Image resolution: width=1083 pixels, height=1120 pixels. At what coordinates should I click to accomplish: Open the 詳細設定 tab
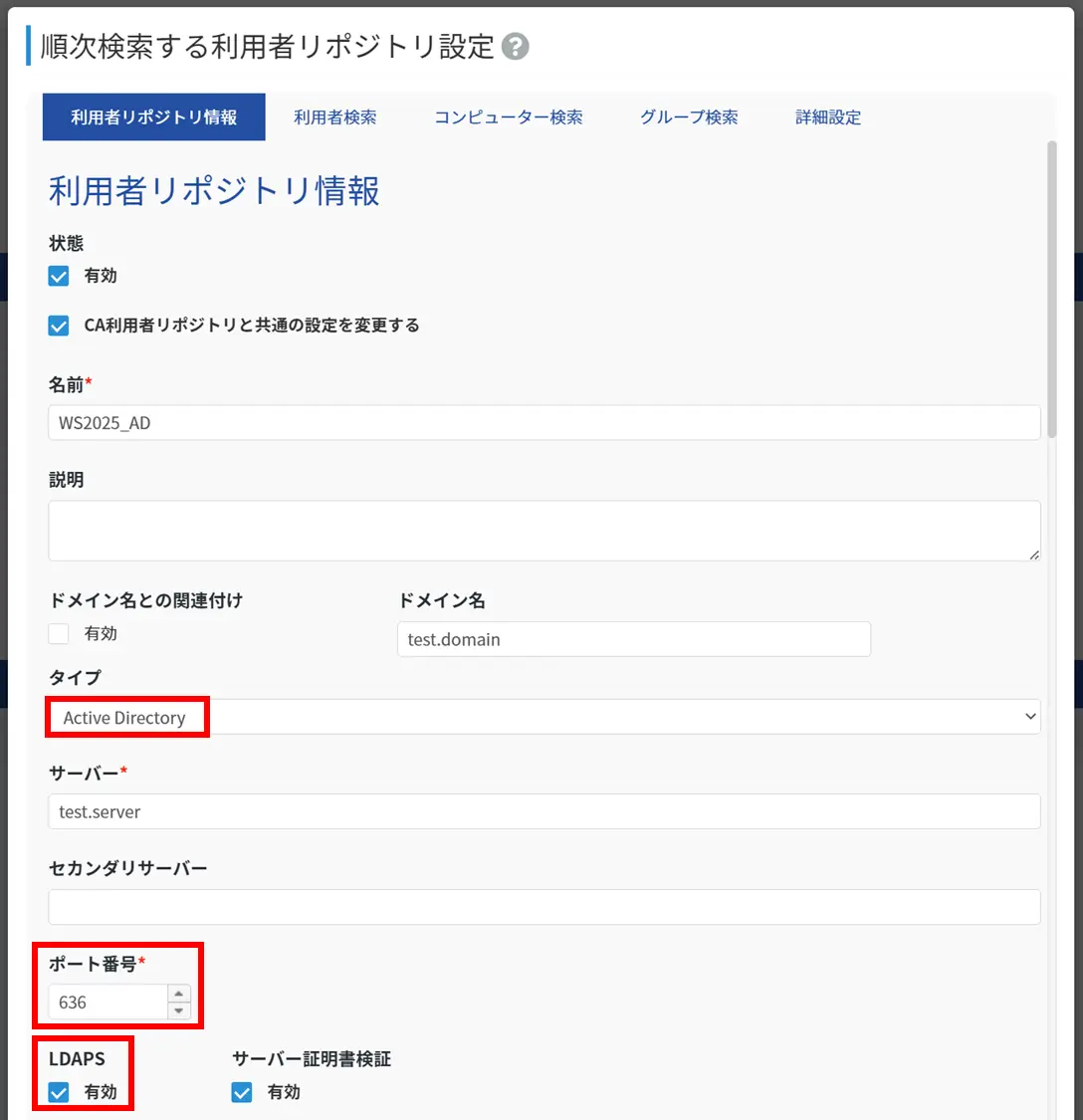point(828,117)
